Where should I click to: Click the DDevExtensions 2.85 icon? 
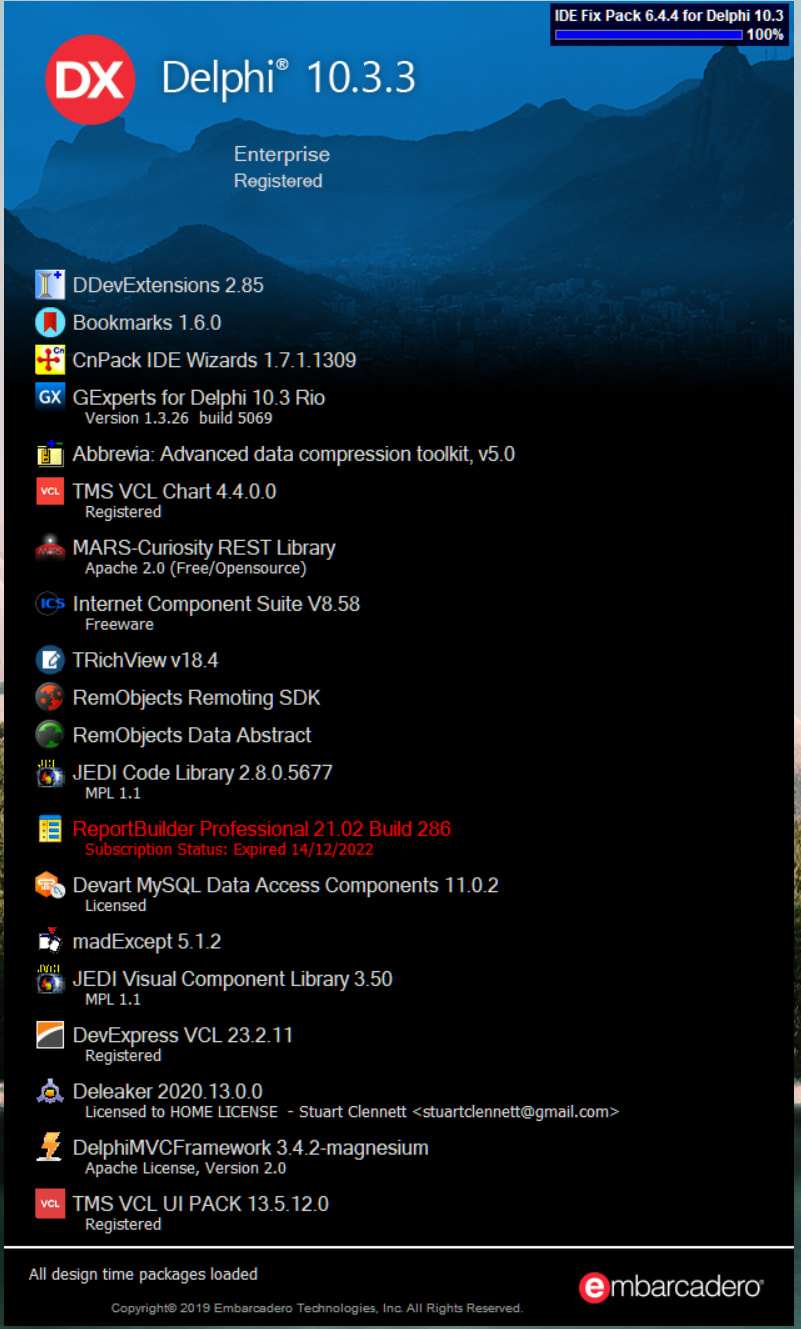pyautogui.click(x=50, y=285)
